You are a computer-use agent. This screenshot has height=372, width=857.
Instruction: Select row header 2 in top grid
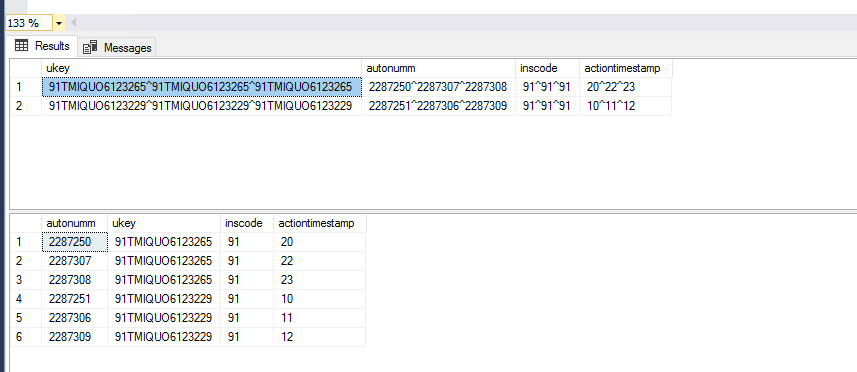(26, 106)
